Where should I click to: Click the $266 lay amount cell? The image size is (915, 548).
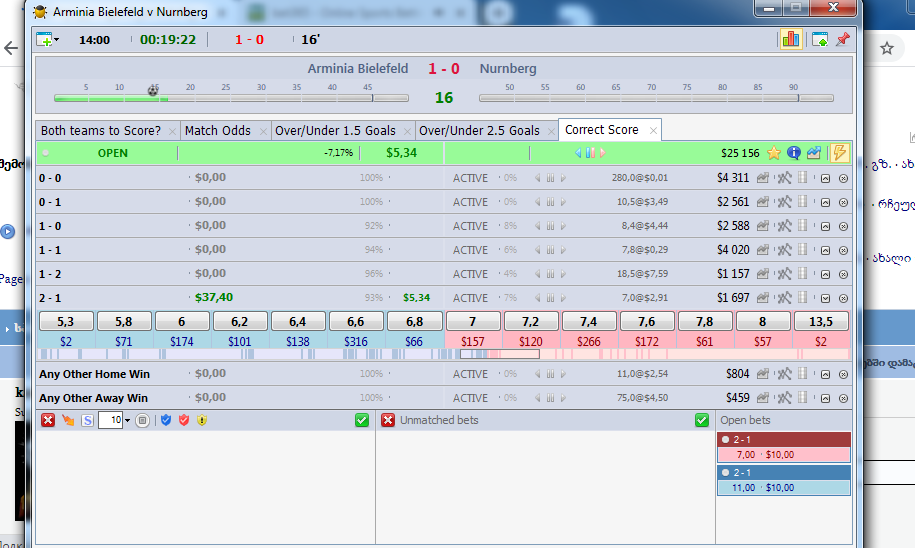[588, 341]
